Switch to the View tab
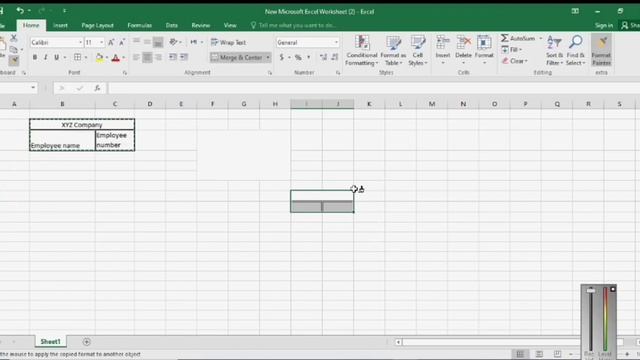 click(230, 25)
